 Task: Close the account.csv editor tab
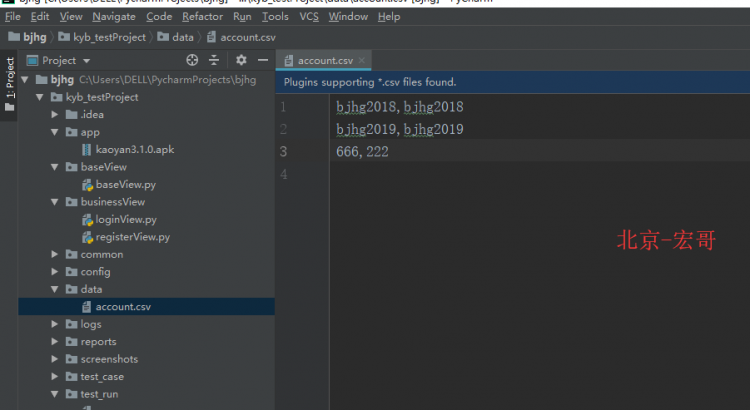click(361, 61)
